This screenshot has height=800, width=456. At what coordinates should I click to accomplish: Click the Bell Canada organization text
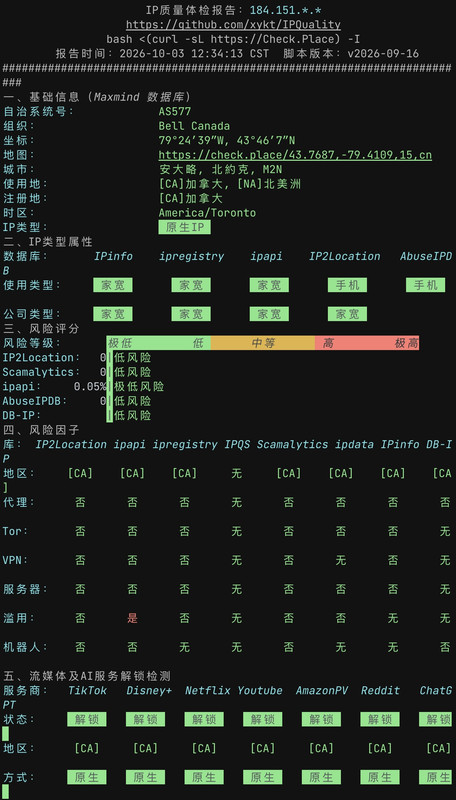[194, 126]
